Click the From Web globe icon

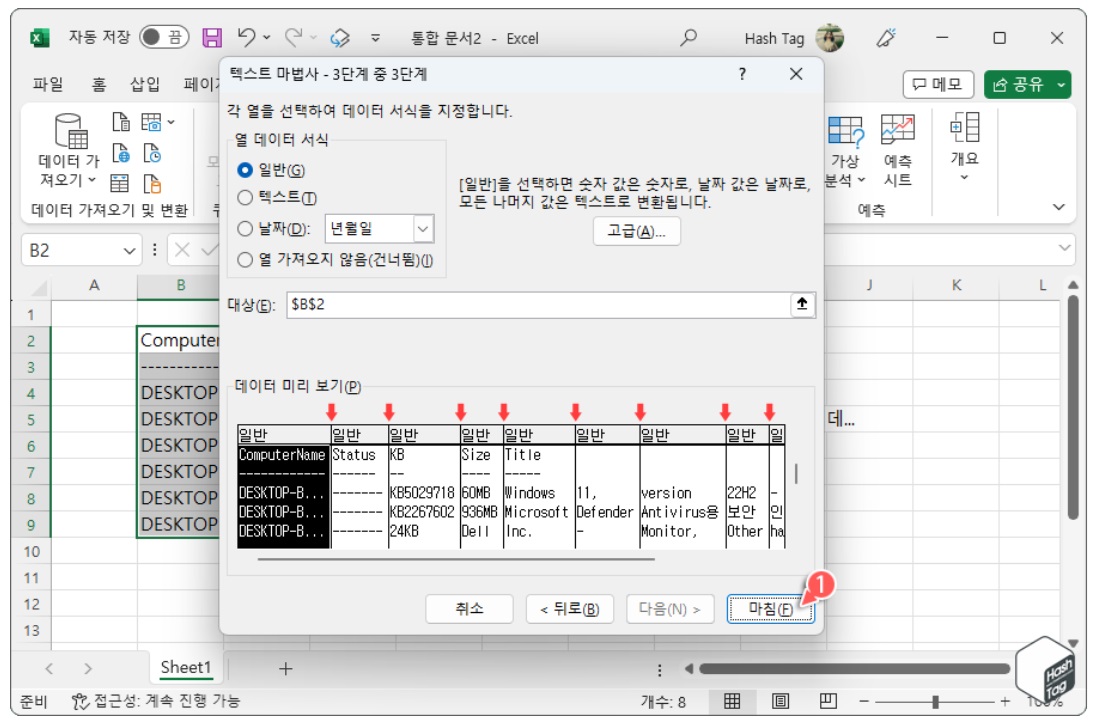tap(121, 153)
